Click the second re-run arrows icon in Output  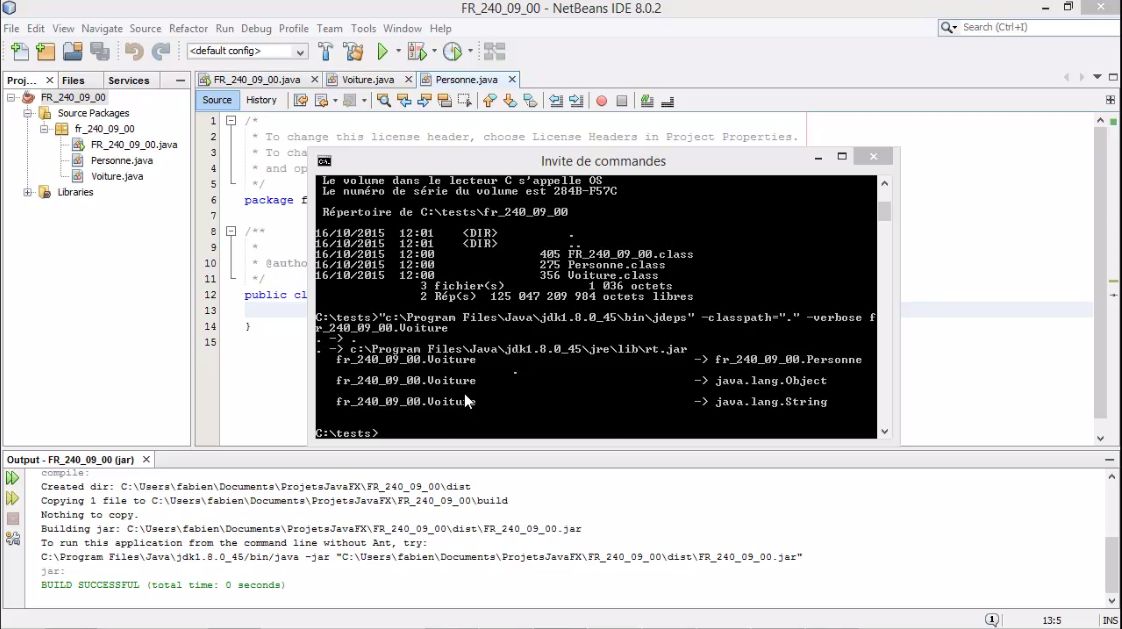pos(12,498)
